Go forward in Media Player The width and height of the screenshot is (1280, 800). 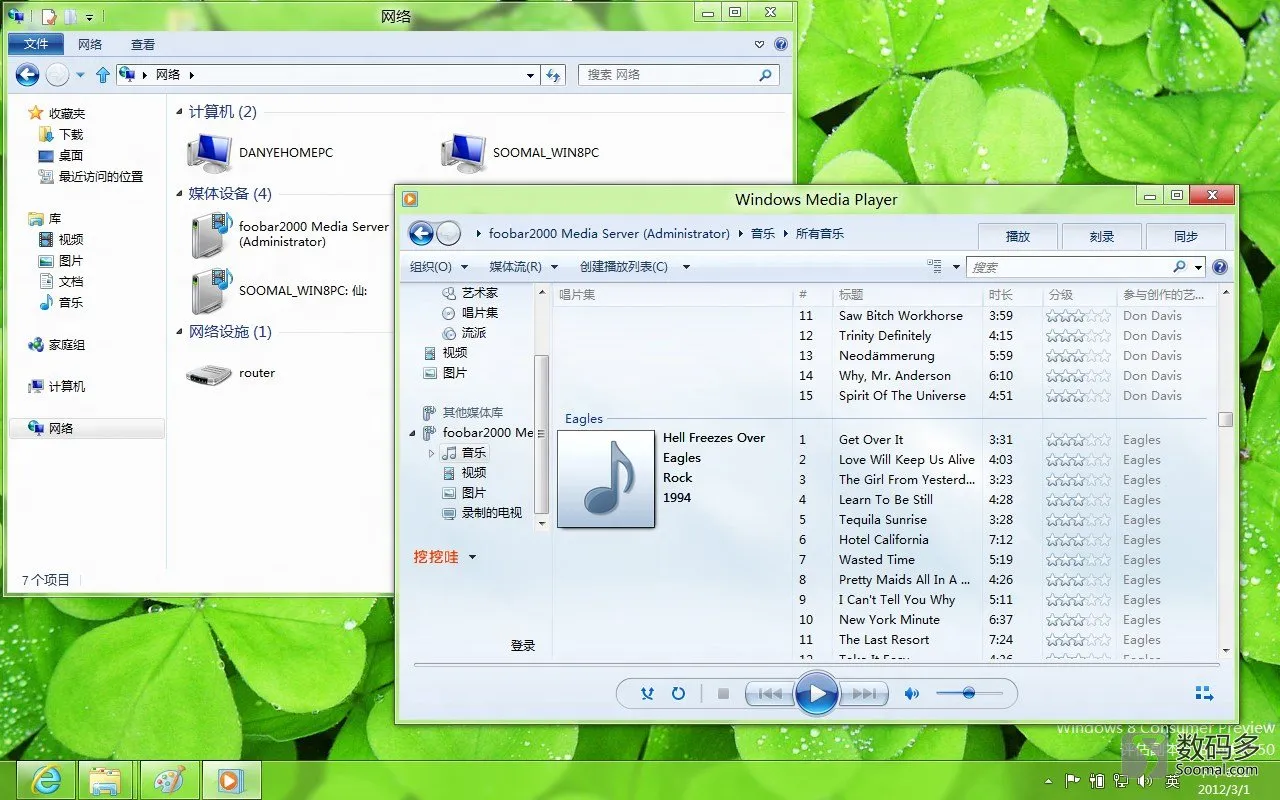click(x=449, y=234)
